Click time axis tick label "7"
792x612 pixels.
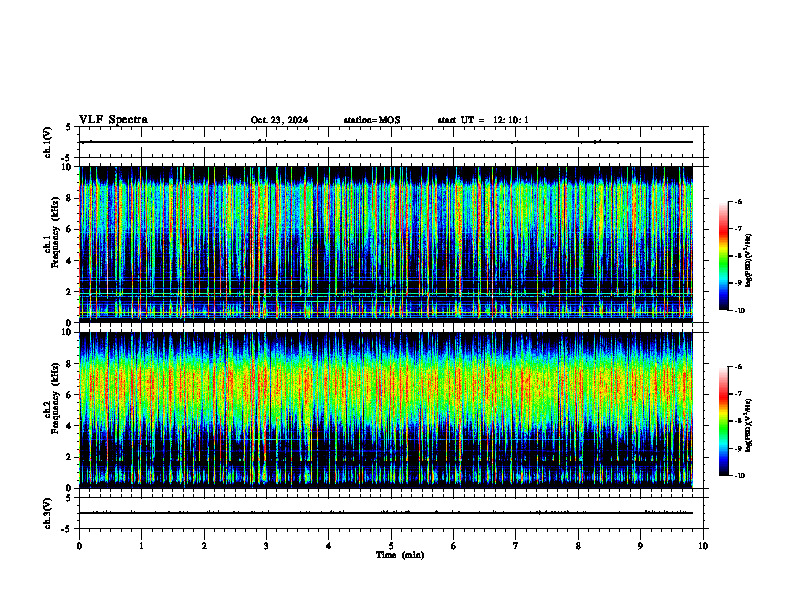[x=516, y=546]
